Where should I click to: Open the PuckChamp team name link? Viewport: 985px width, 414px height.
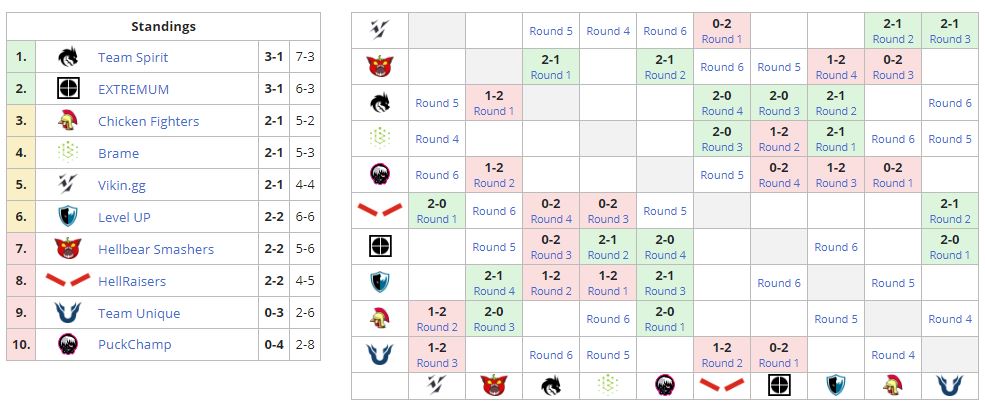pyautogui.click(x=134, y=345)
